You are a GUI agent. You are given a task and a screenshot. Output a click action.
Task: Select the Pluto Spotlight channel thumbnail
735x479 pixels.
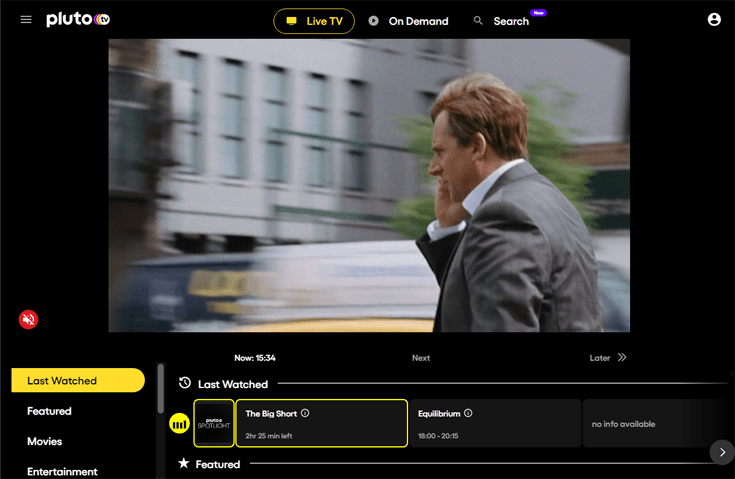pos(214,423)
